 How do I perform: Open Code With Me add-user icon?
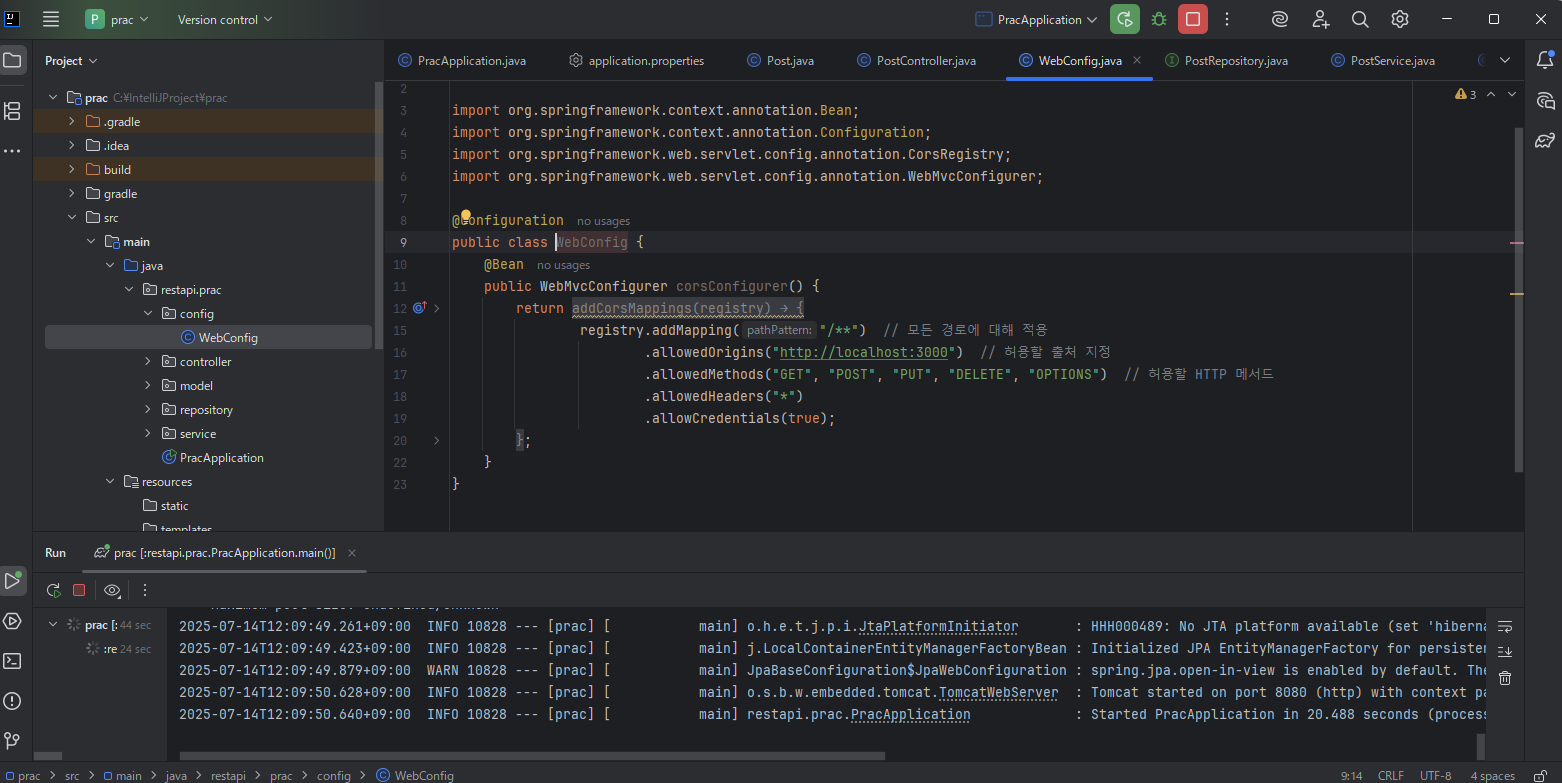[1321, 19]
